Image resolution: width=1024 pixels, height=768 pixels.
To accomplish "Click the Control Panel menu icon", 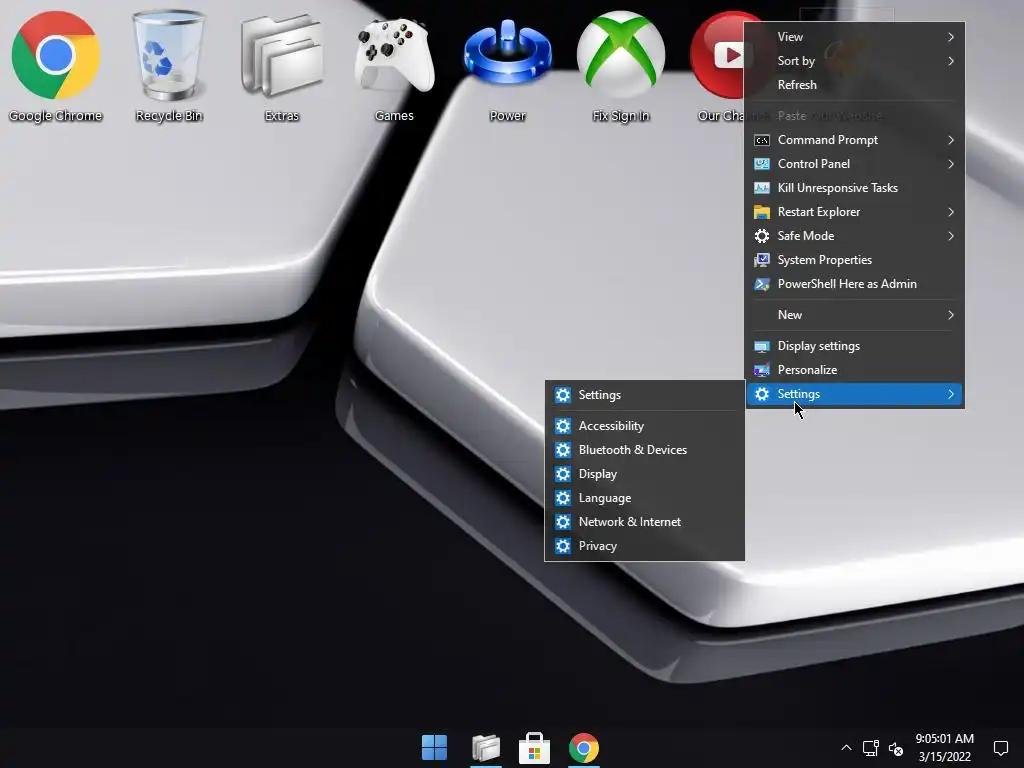I will [761, 164].
